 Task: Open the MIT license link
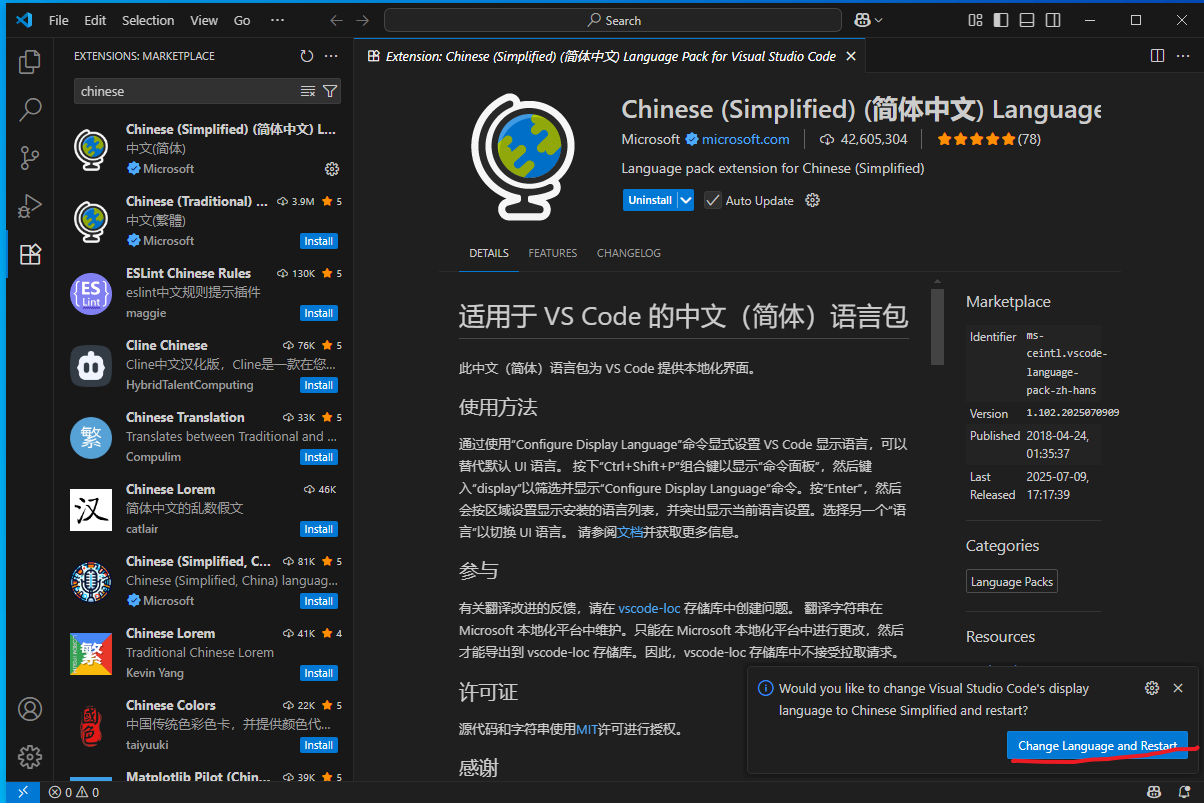[587, 729]
